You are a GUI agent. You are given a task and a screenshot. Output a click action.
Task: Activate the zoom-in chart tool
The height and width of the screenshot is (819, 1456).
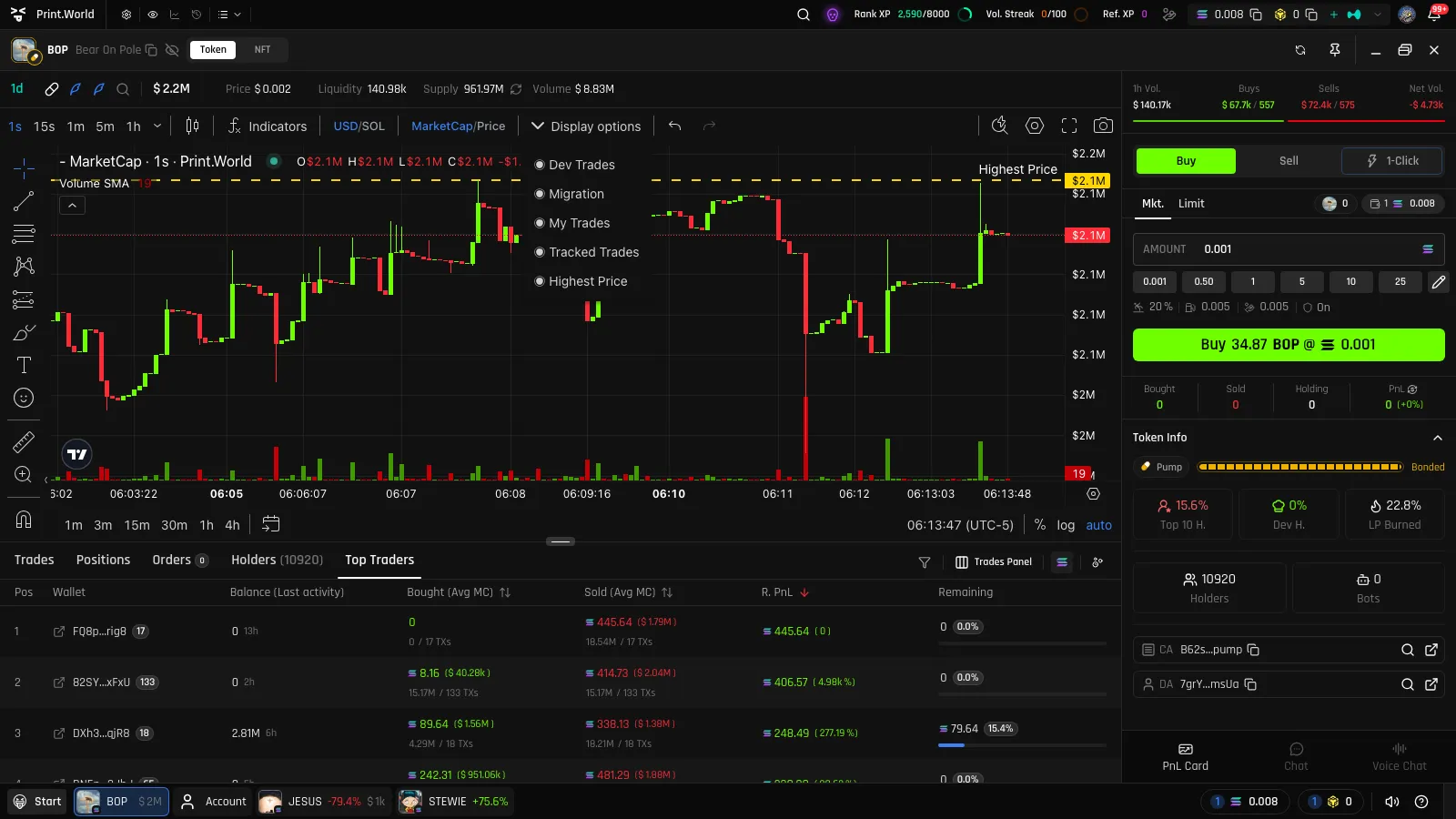point(24,474)
